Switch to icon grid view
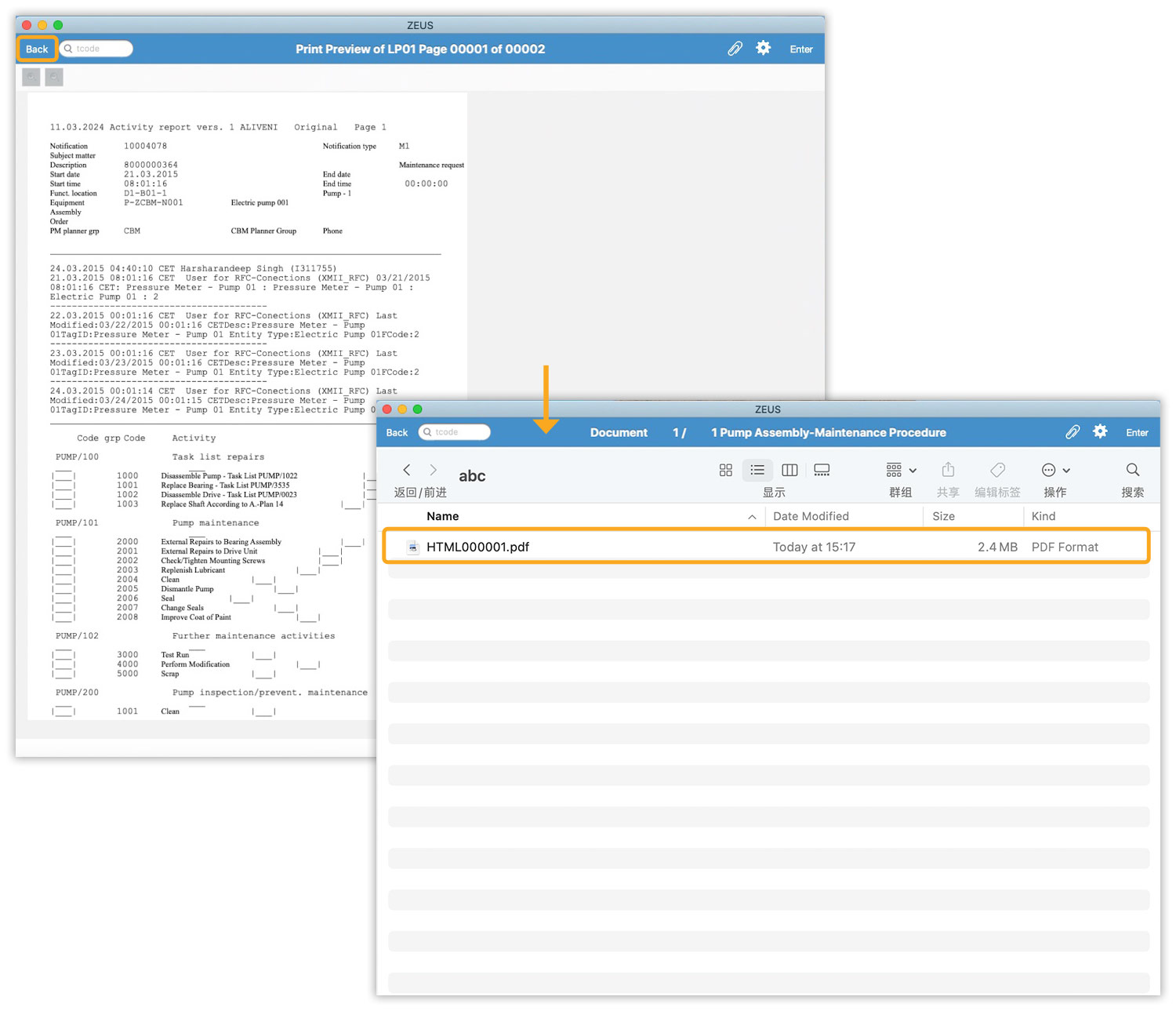 tap(725, 470)
